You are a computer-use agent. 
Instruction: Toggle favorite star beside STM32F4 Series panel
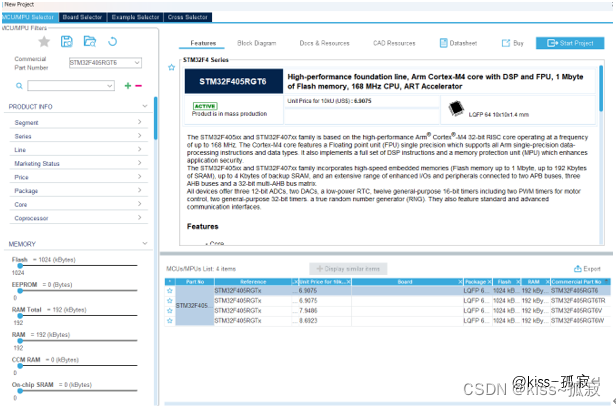(x=171, y=67)
